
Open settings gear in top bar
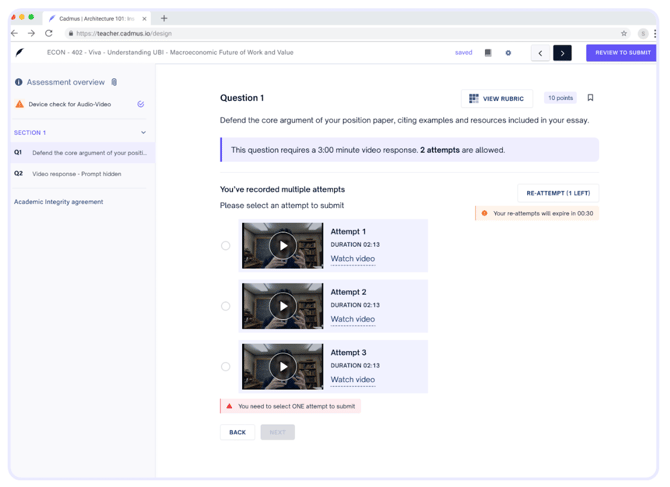point(508,53)
